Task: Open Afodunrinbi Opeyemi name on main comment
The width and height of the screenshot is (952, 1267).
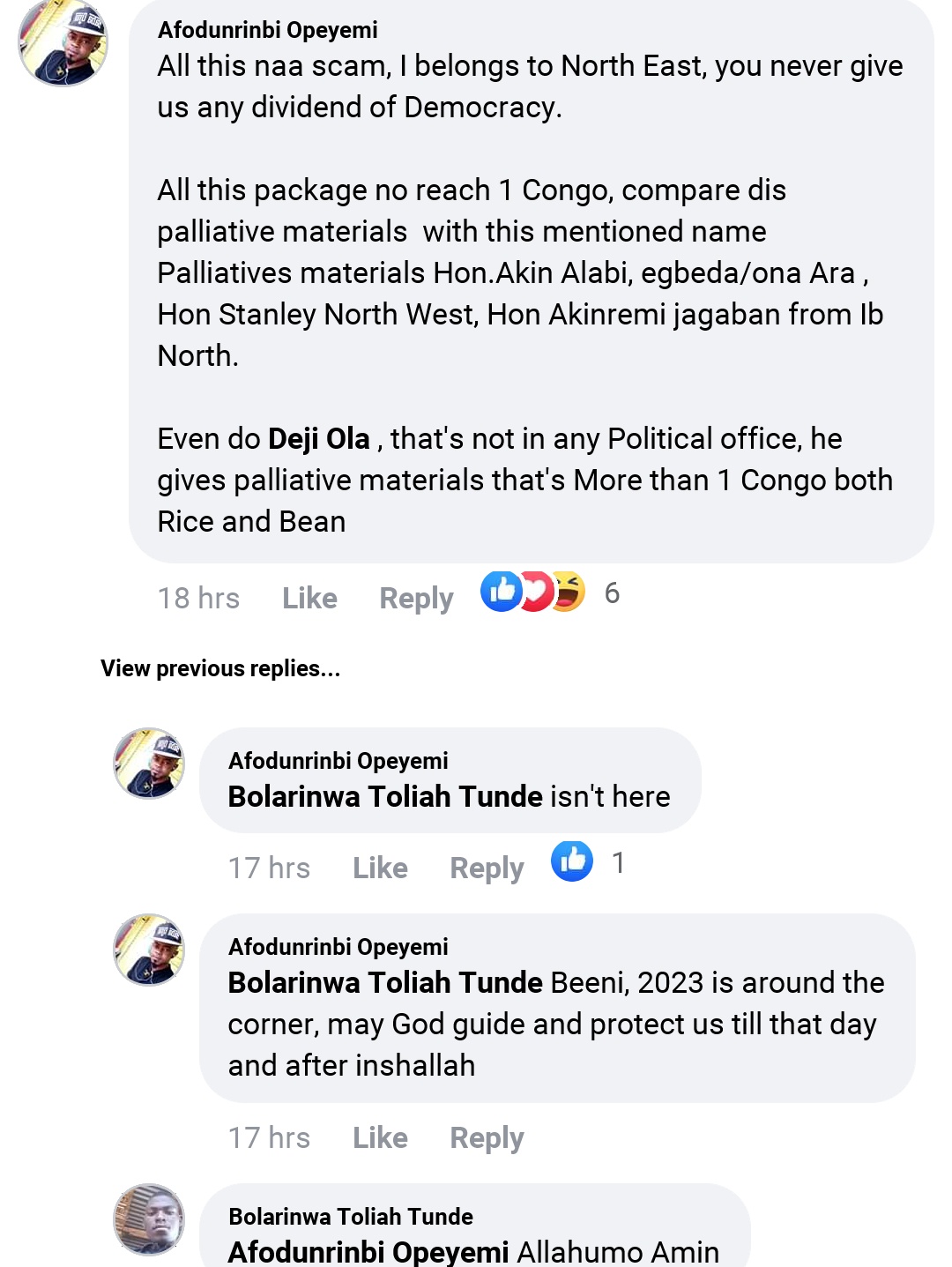Action: pos(268,30)
